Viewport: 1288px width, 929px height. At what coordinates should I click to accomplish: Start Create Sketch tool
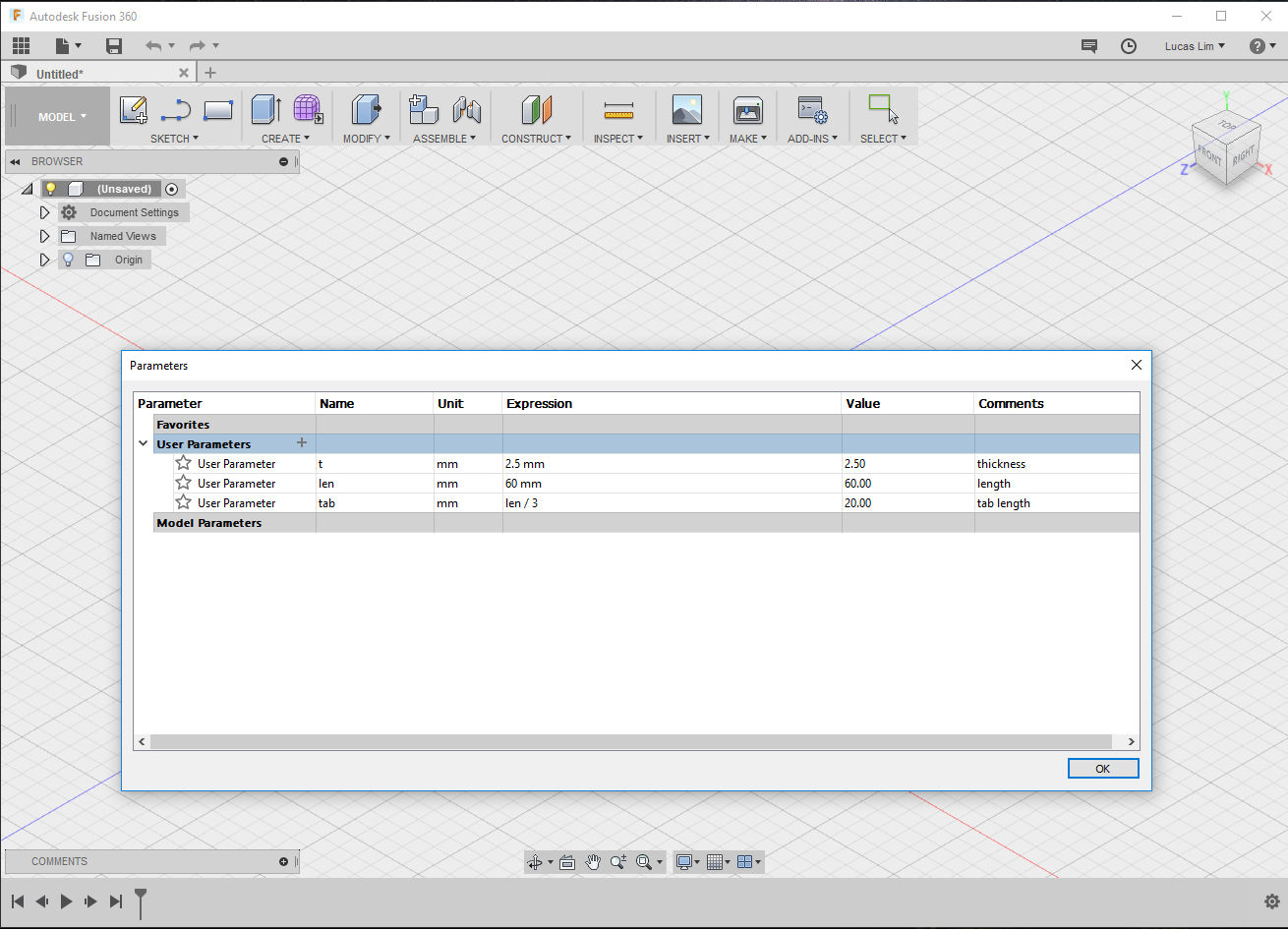coord(134,110)
